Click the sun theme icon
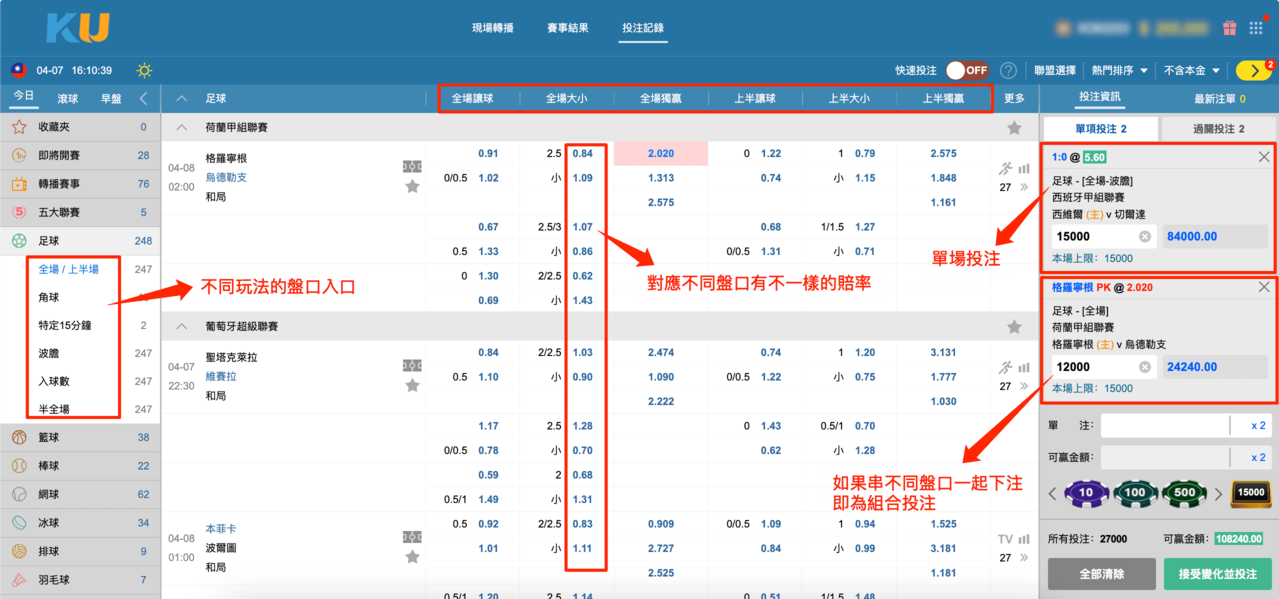The height and width of the screenshot is (599, 1279). point(145,71)
